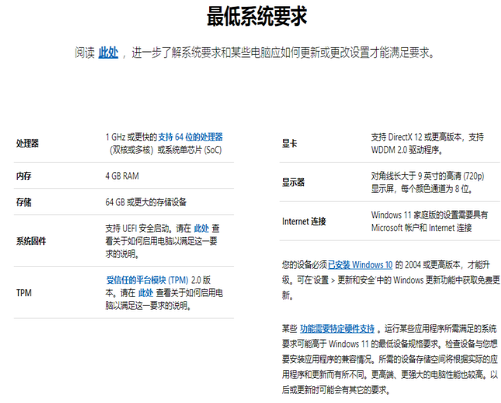Click the DirectX 12 graphics requirement text
501x403 pixels.
click(x=428, y=144)
